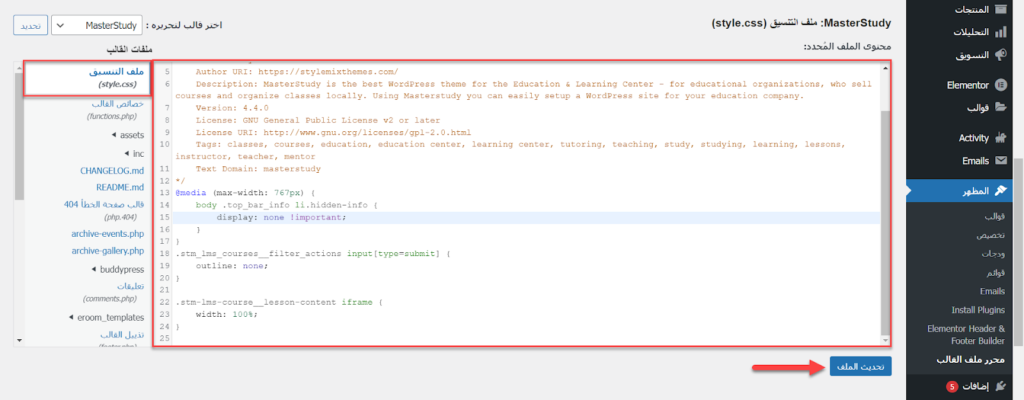Open comments.php (تعليقات) file

pos(114,292)
